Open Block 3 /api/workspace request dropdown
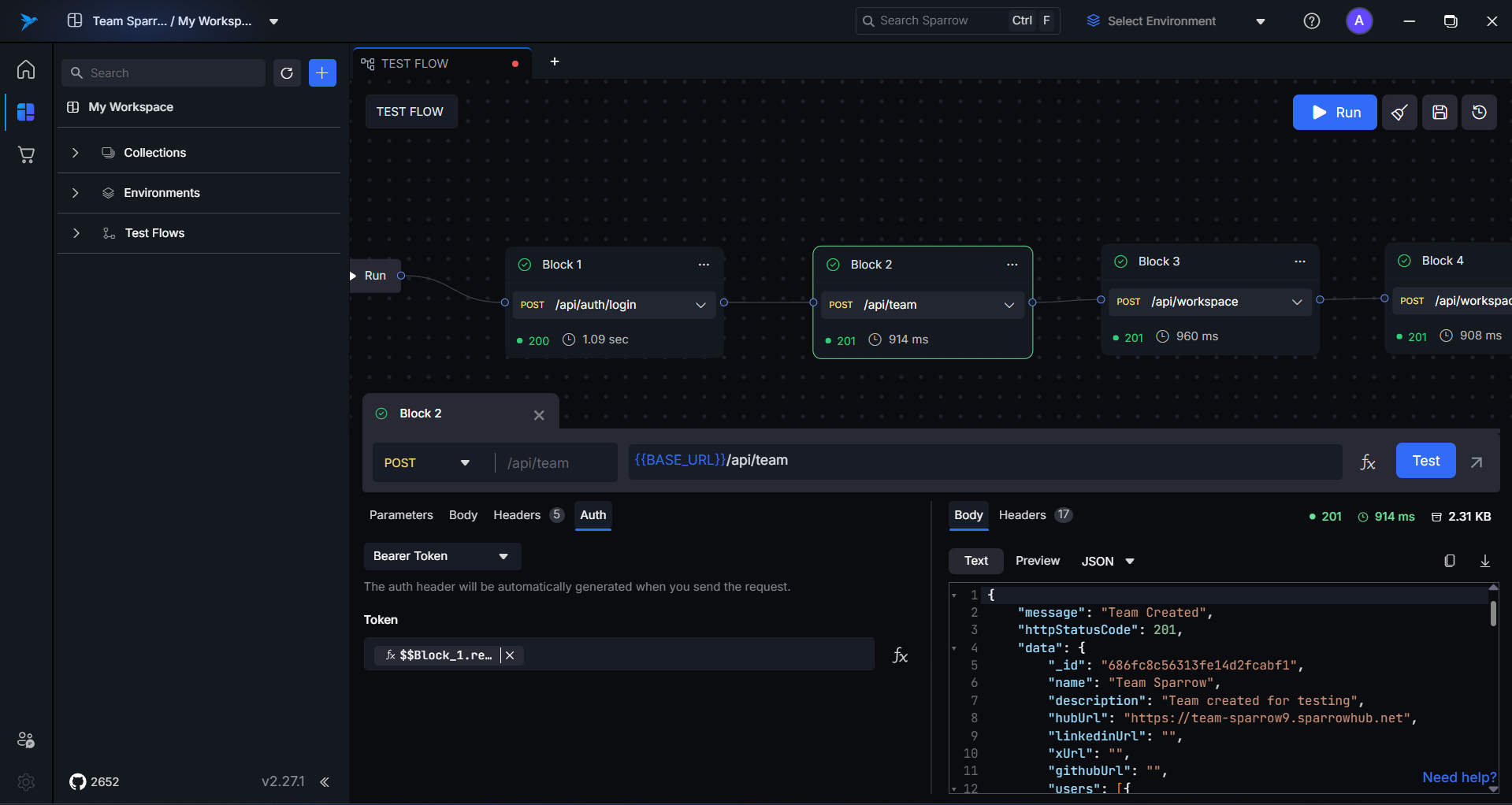 (x=1297, y=302)
